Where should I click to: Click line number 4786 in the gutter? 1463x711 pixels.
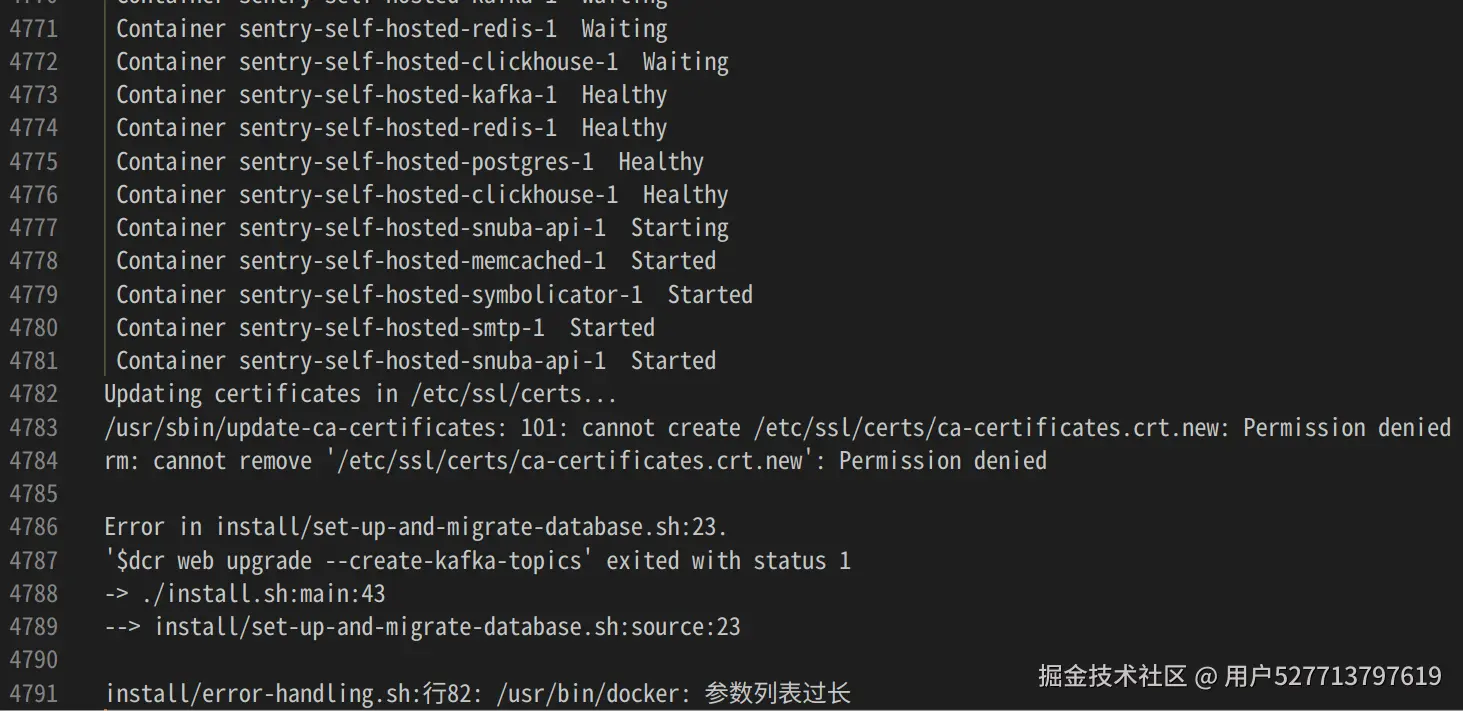[x=34, y=527]
